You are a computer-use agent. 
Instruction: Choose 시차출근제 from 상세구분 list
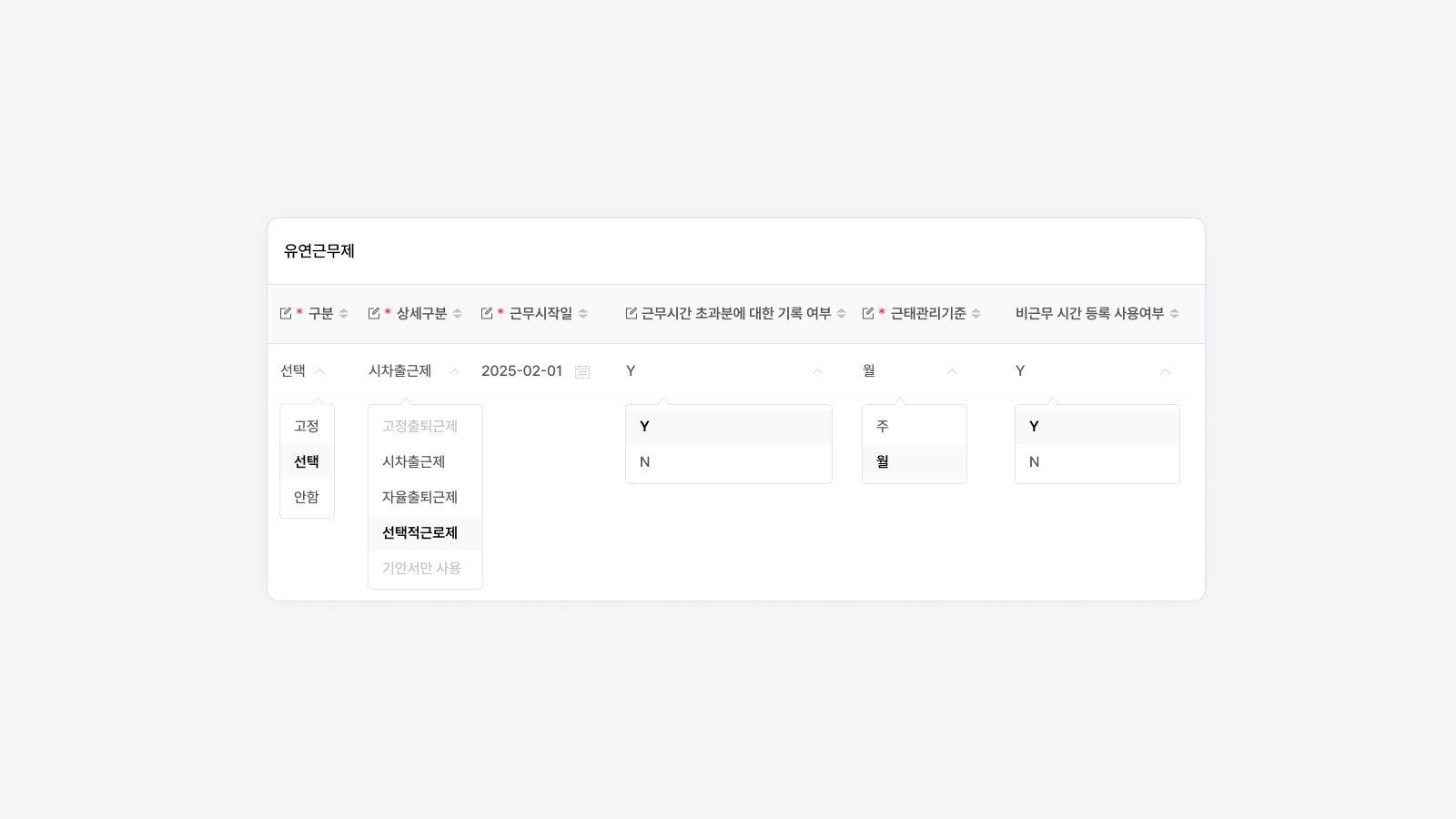tap(425, 461)
